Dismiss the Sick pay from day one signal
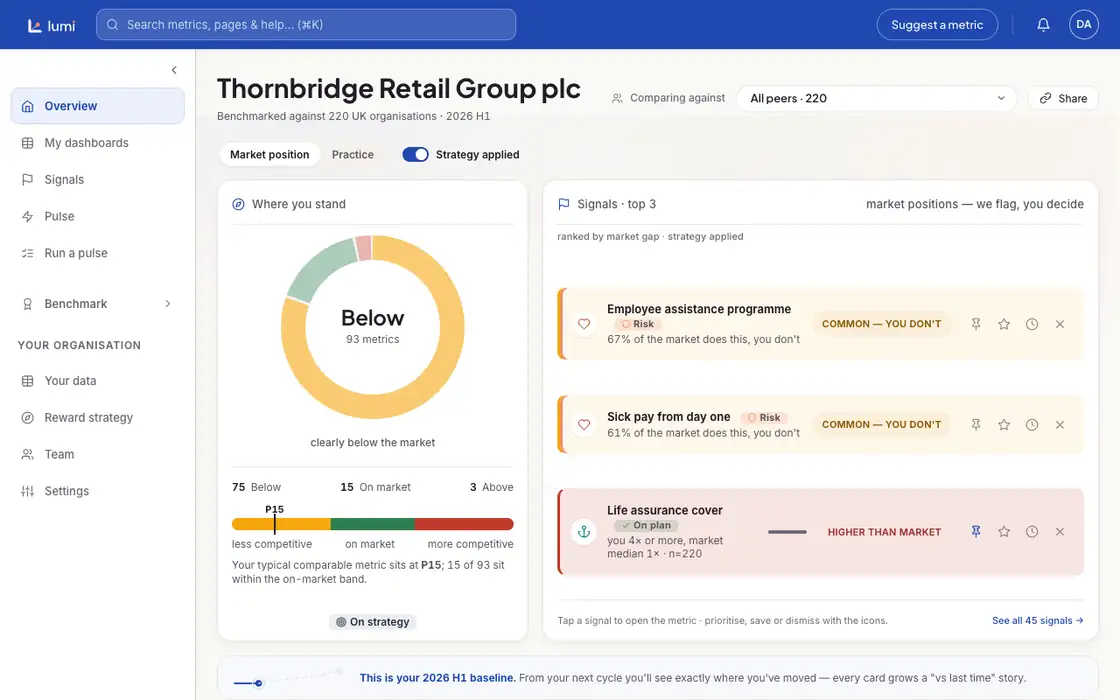1120x700 pixels. (1059, 425)
